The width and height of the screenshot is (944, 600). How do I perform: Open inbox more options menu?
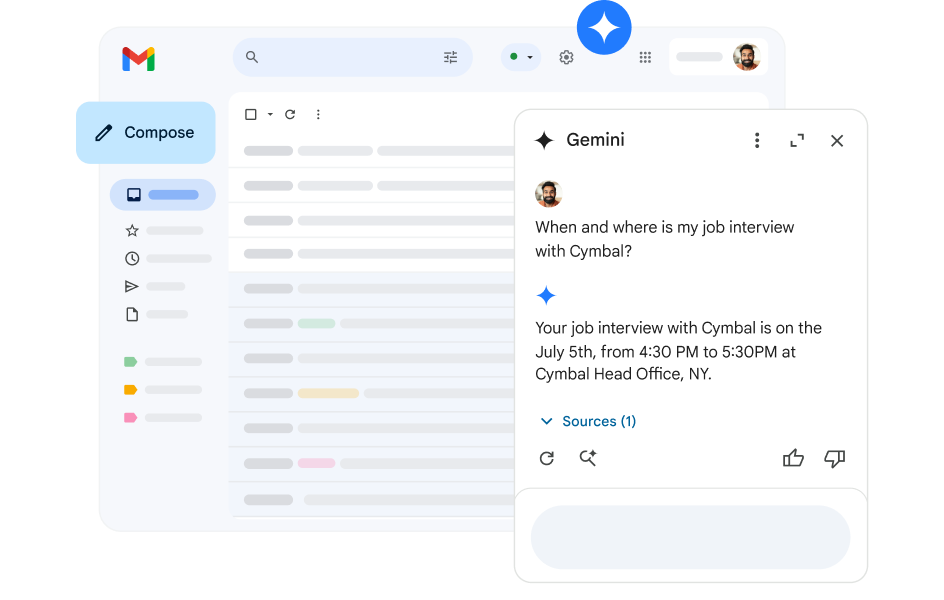point(318,114)
